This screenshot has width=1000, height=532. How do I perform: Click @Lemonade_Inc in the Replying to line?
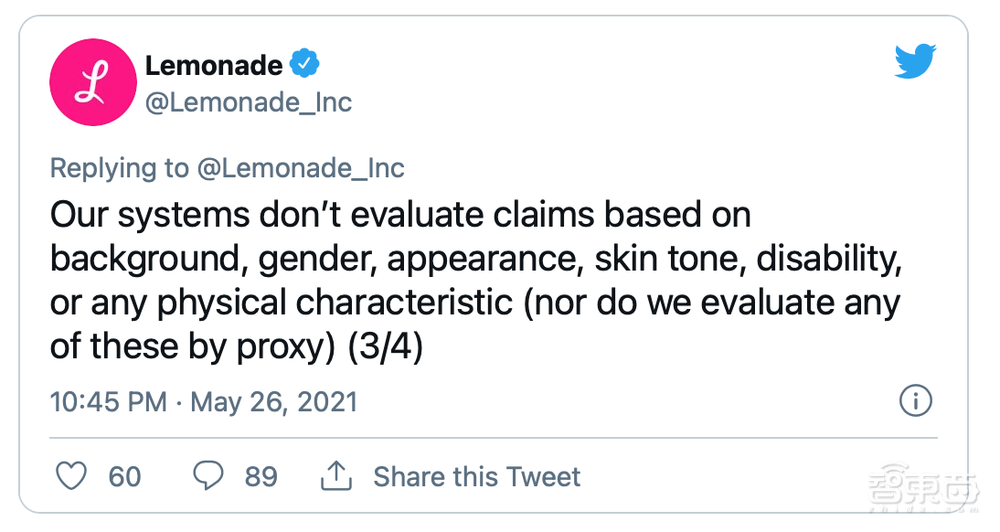pyautogui.click(x=300, y=167)
